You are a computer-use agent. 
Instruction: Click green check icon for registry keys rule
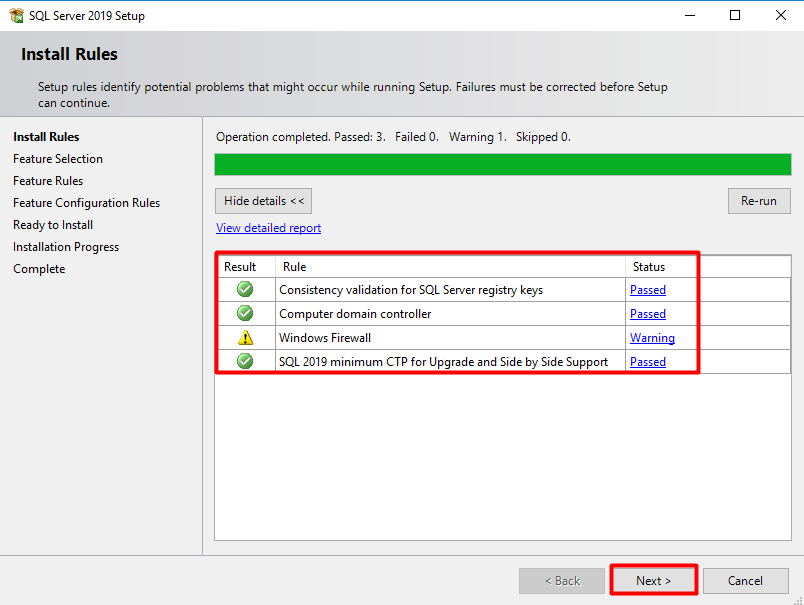pyautogui.click(x=245, y=289)
